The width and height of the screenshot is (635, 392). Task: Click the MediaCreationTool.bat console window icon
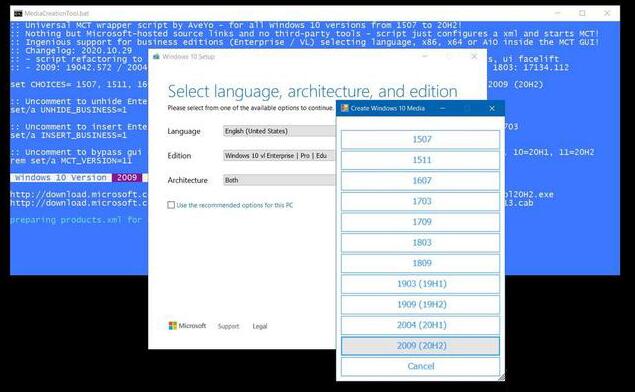coord(18,13)
